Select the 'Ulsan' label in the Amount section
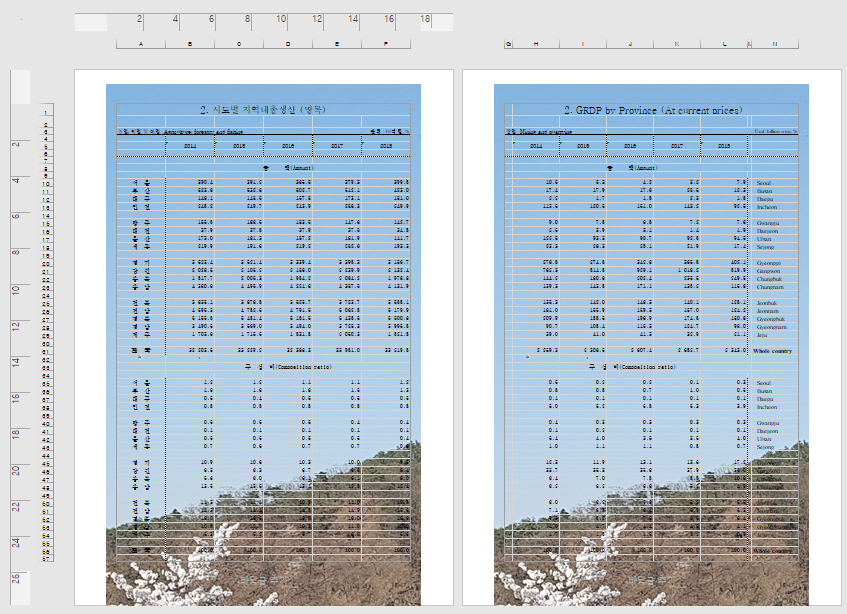 tap(764, 239)
